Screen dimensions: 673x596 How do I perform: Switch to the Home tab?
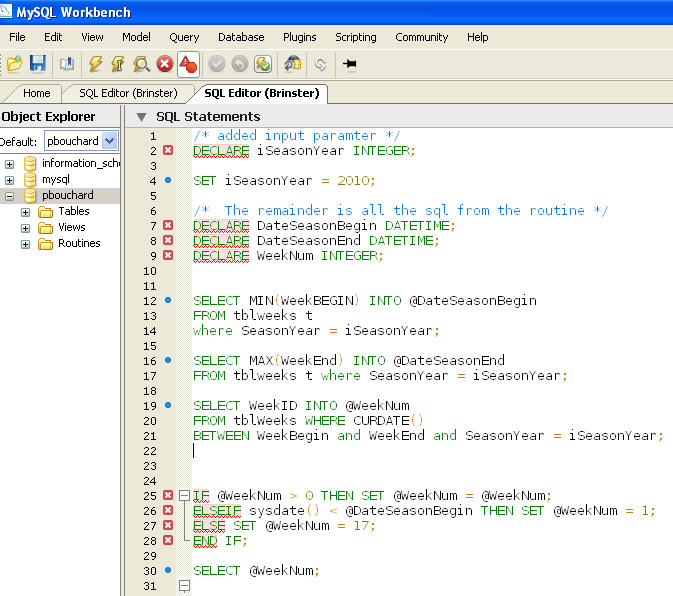click(x=36, y=93)
